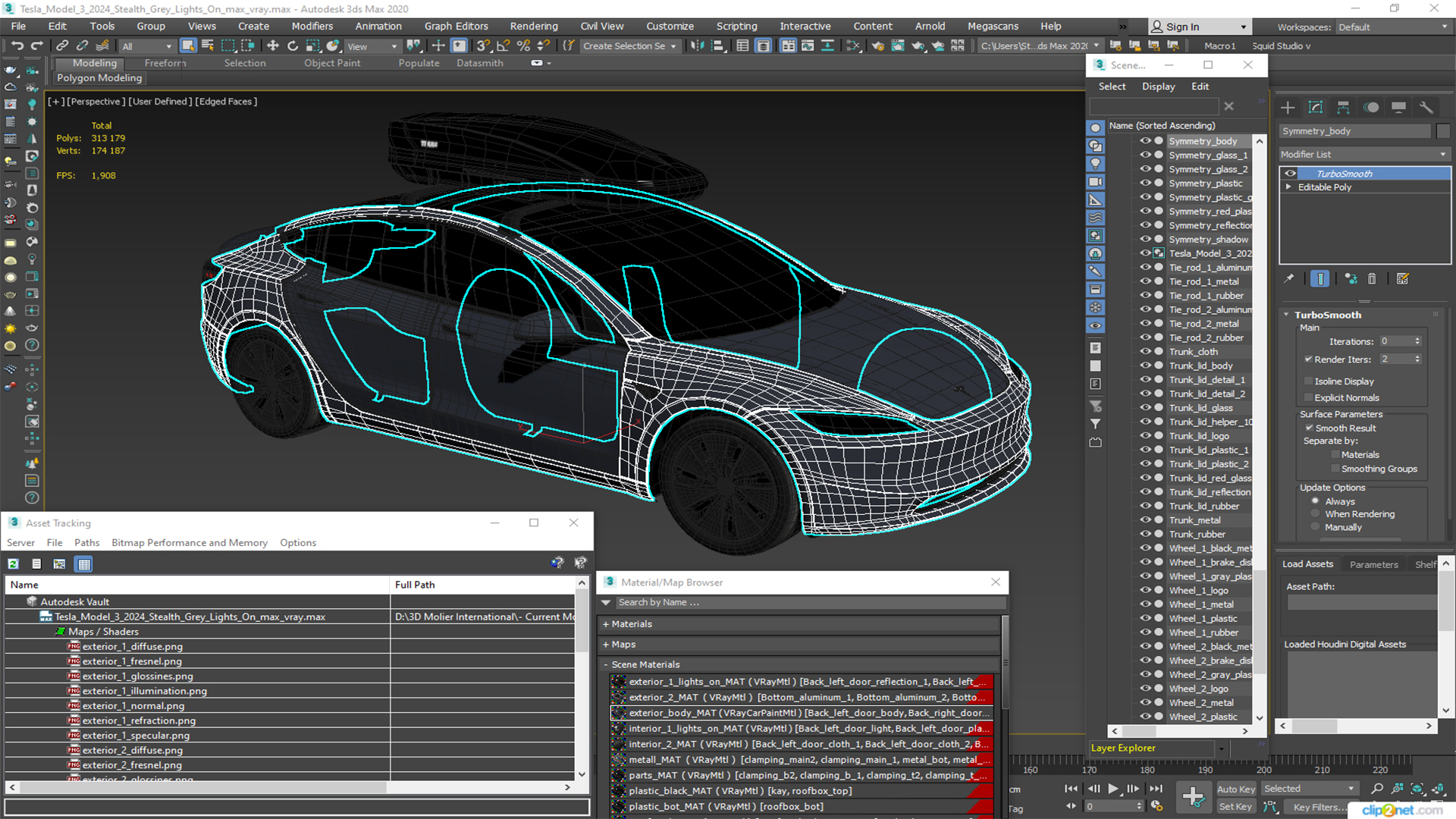The width and height of the screenshot is (1456, 819).
Task: Enable the Isoline Display checkbox
Action: (x=1308, y=381)
